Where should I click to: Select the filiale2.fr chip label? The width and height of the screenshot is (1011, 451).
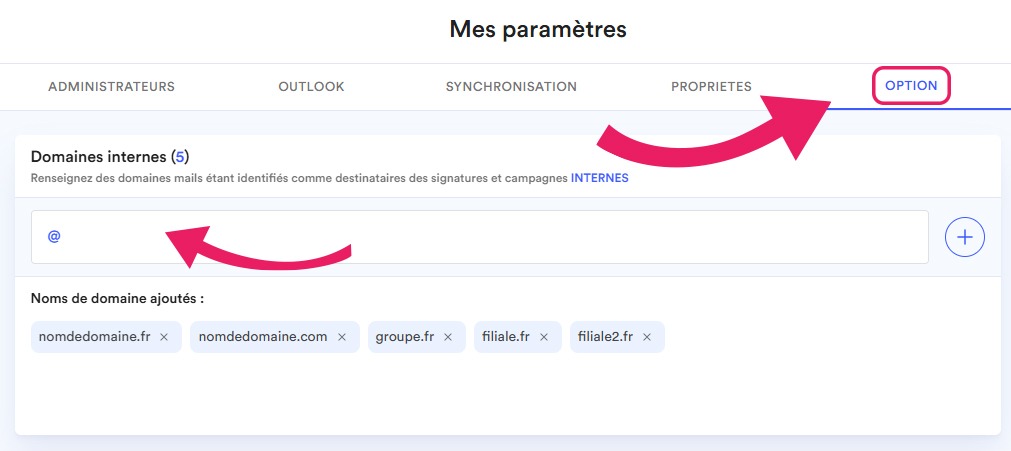click(x=606, y=337)
